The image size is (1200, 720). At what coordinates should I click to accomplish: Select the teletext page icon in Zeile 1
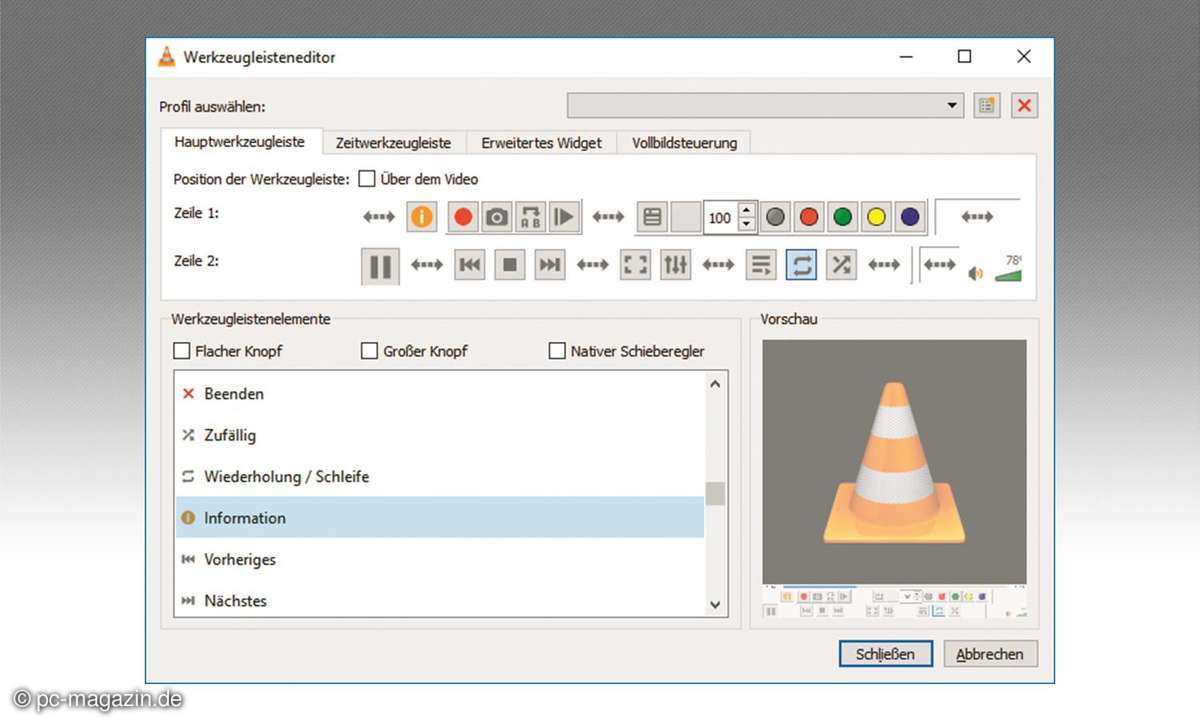tap(652, 217)
